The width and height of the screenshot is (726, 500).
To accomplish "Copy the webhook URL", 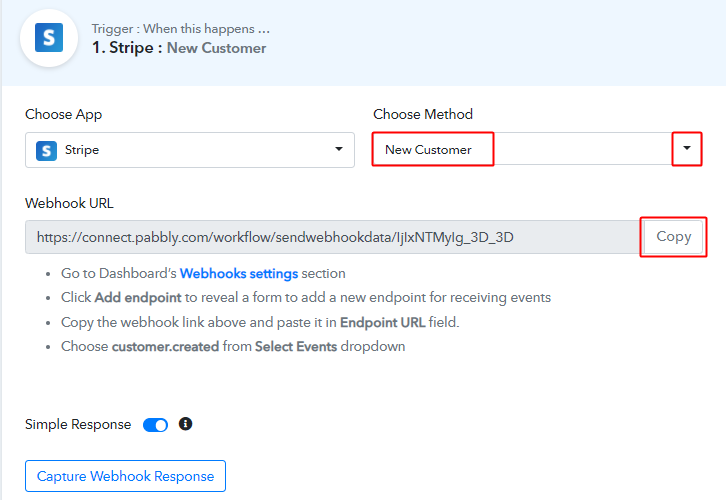I will pyautogui.click(x=673, y=237).
